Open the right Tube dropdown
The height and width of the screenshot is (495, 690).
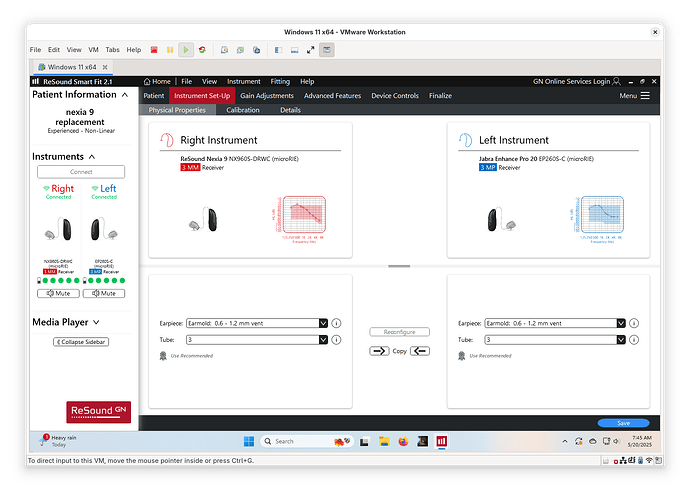point(323,340)
